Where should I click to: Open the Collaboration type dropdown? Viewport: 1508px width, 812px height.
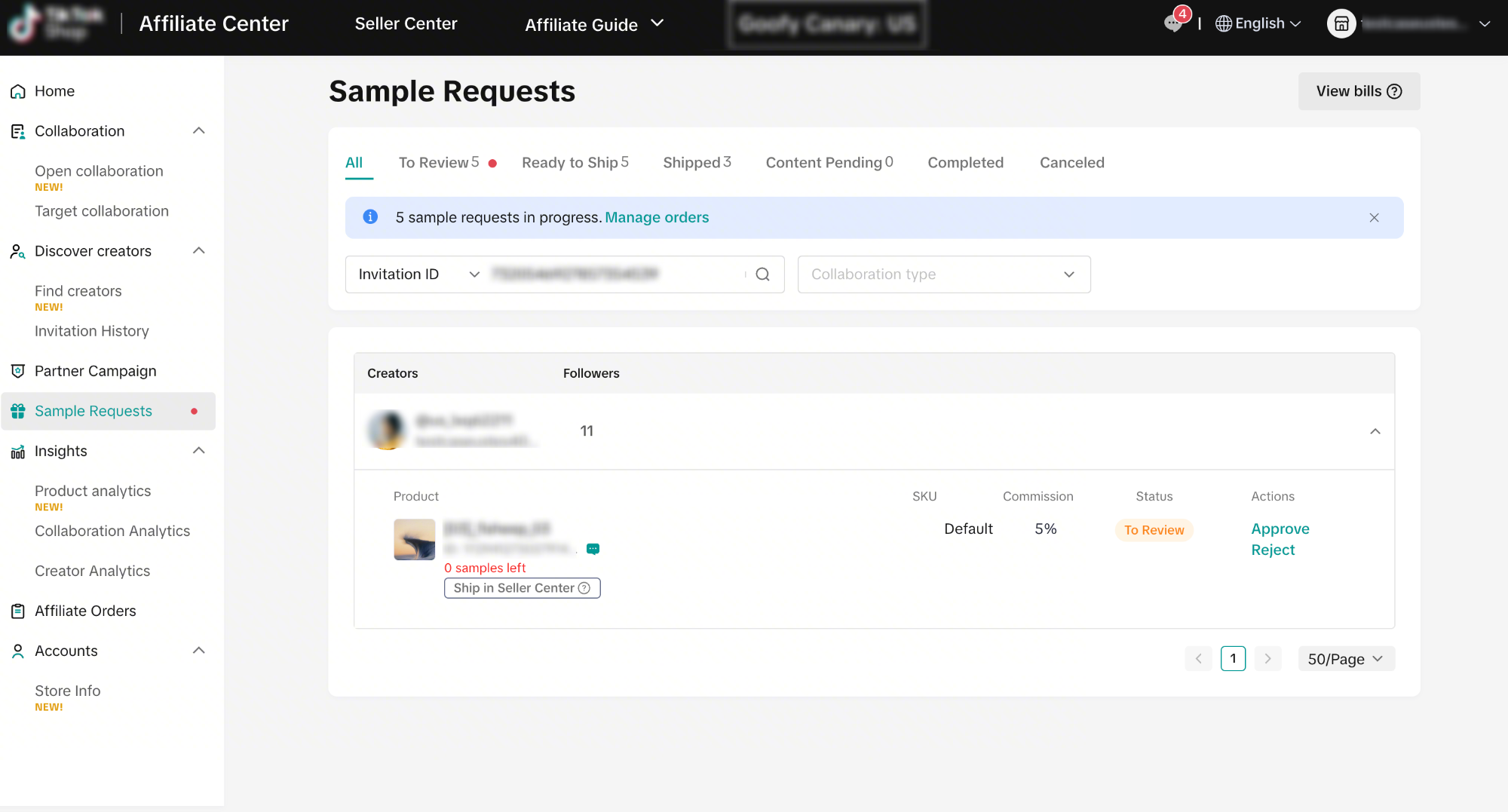pos(943,274)
